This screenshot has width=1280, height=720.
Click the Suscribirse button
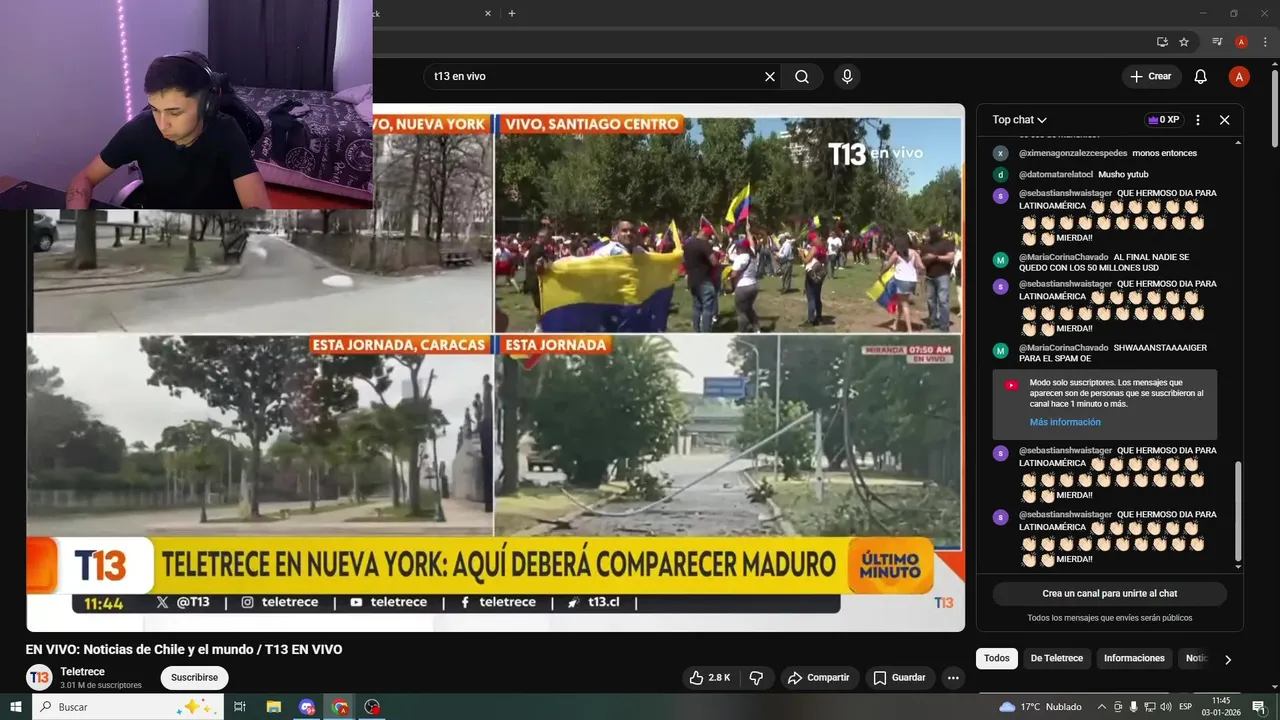tap(194, 678)
